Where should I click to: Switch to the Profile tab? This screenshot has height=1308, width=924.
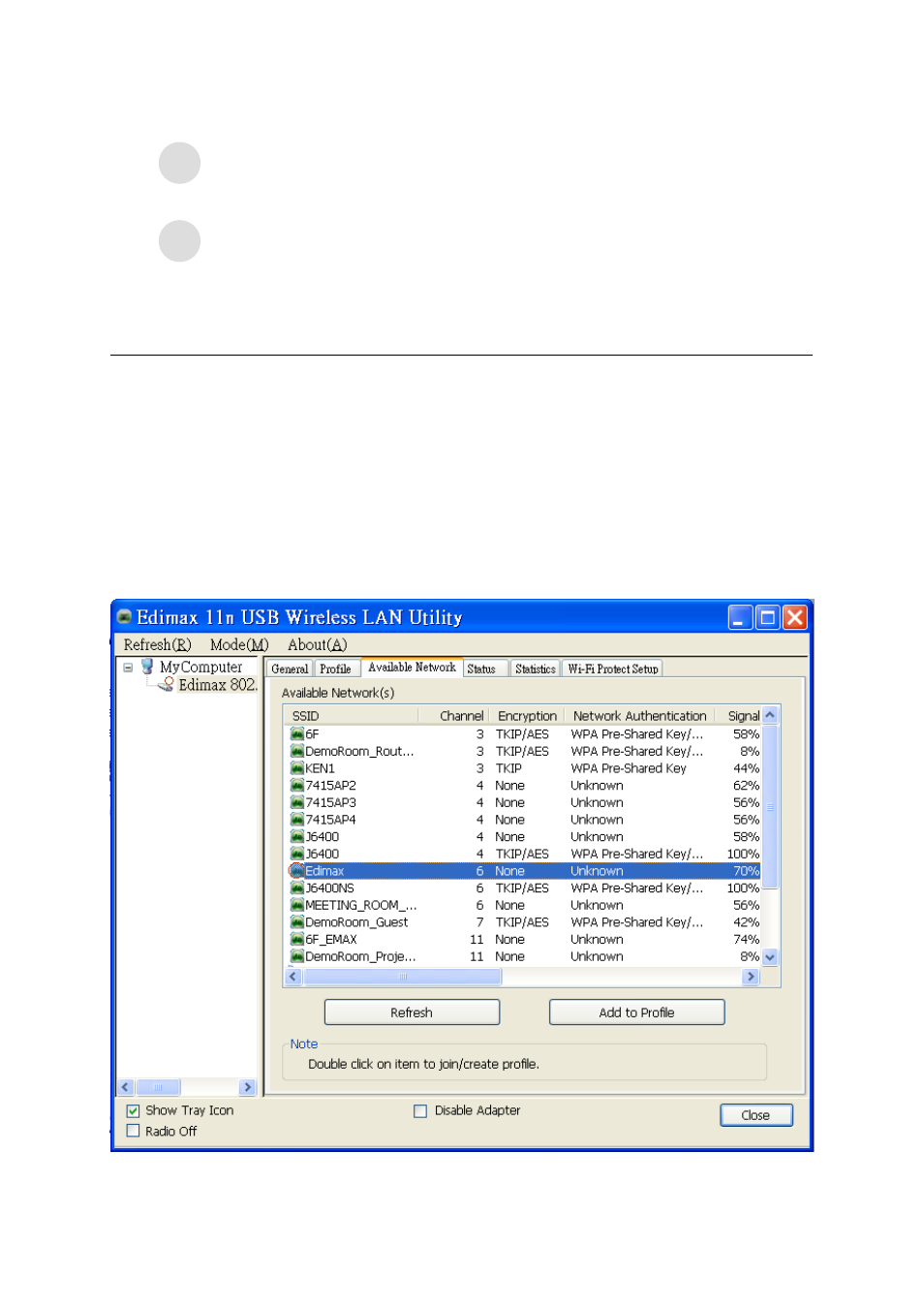pyautogui.click(x=335, y=669)
